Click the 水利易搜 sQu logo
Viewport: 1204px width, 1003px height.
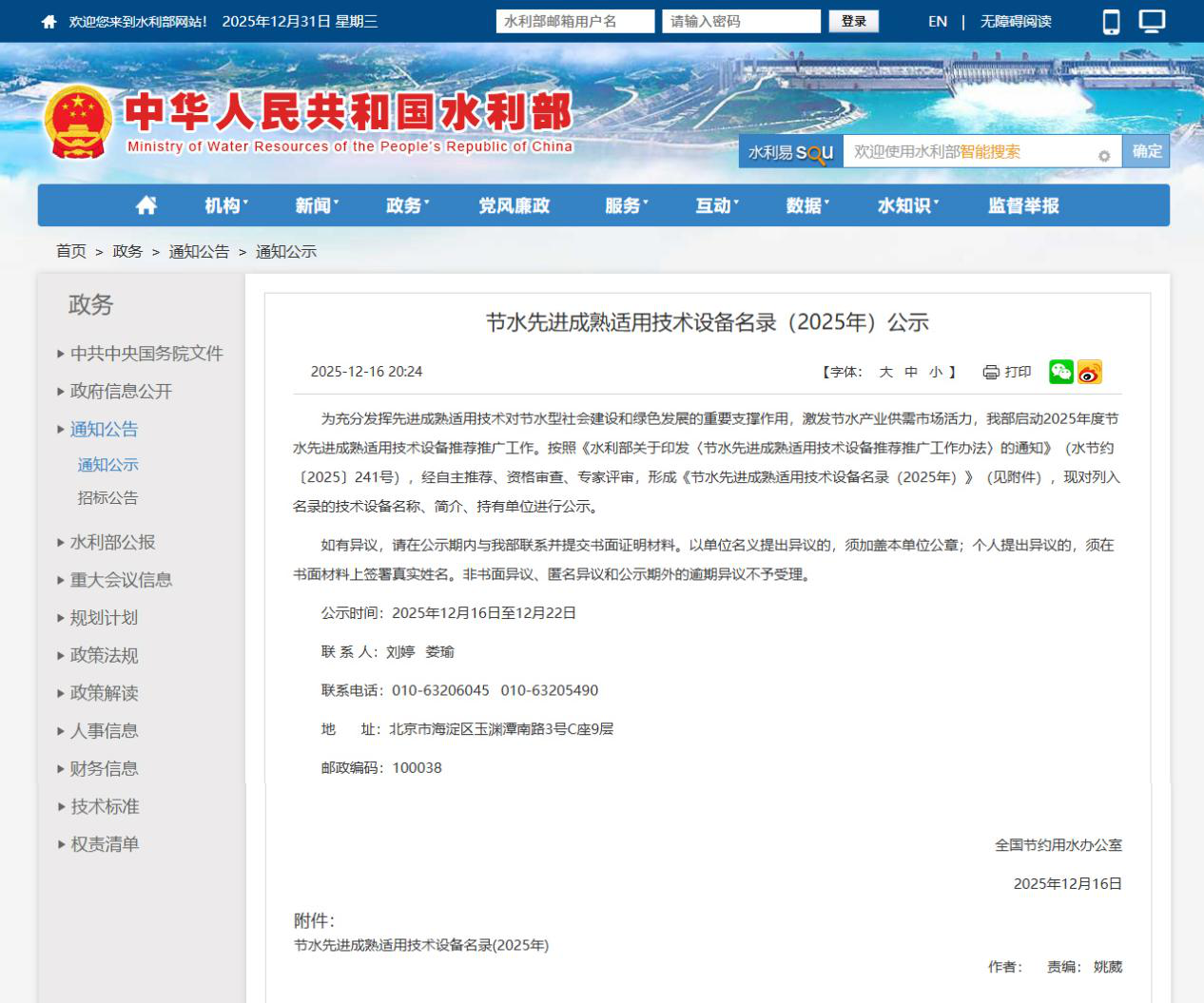click(x=791, y=150)
